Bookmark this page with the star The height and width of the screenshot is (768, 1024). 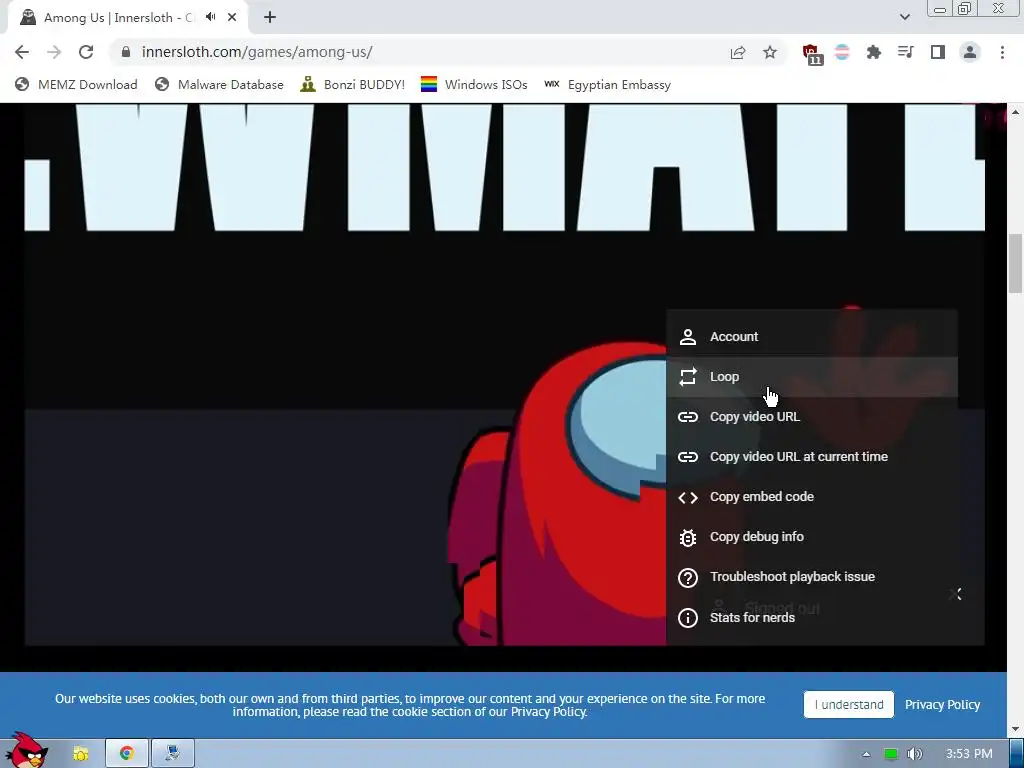[x=770, y=52]
